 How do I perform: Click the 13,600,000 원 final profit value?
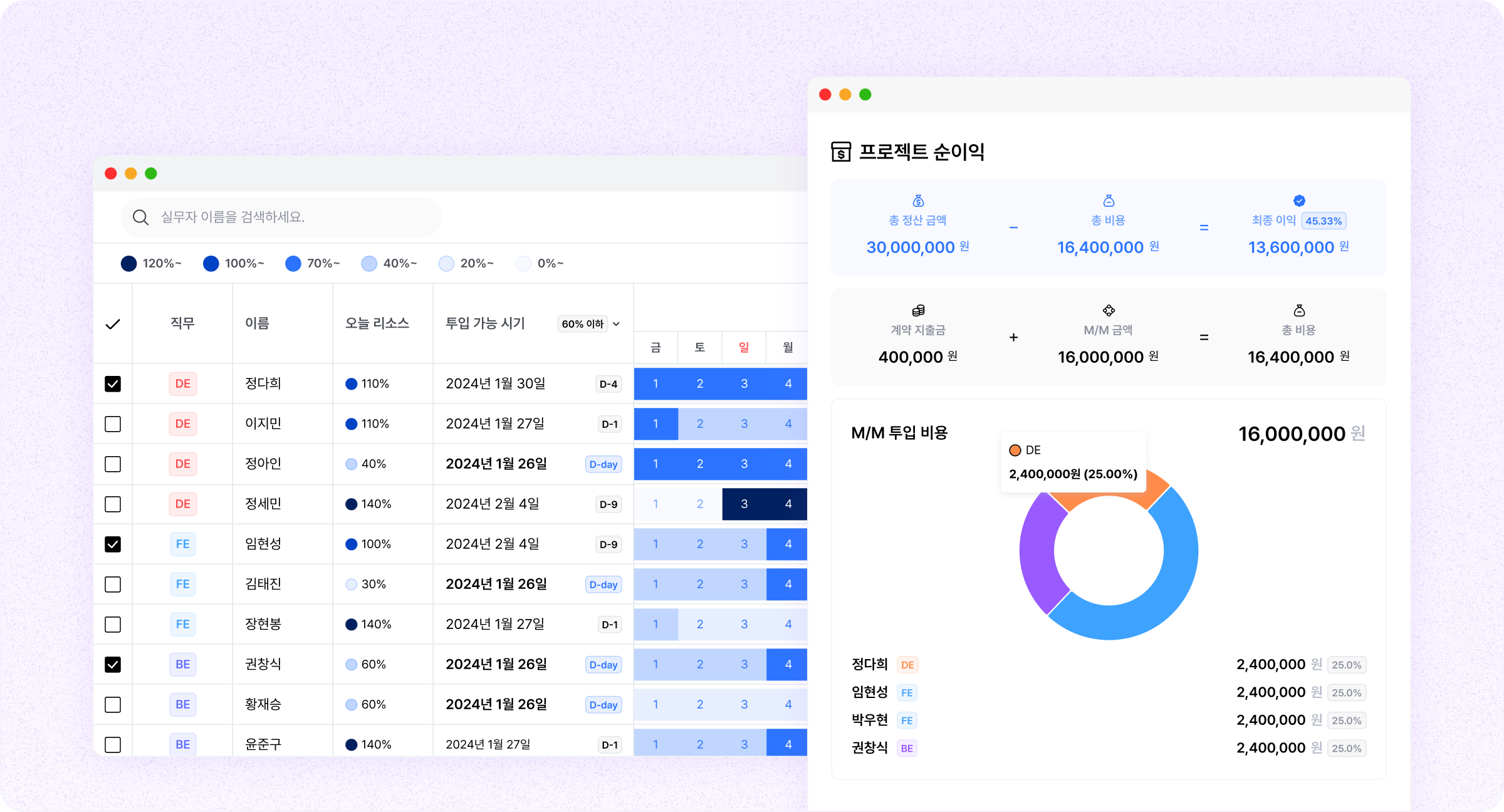click(1299, 247)
